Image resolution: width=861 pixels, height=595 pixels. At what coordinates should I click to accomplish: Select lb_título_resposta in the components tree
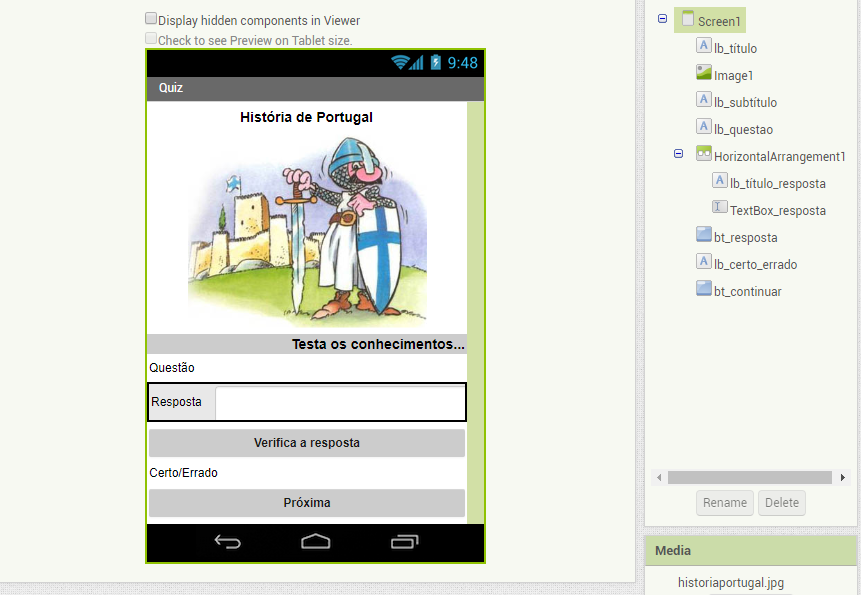(778, 183)
